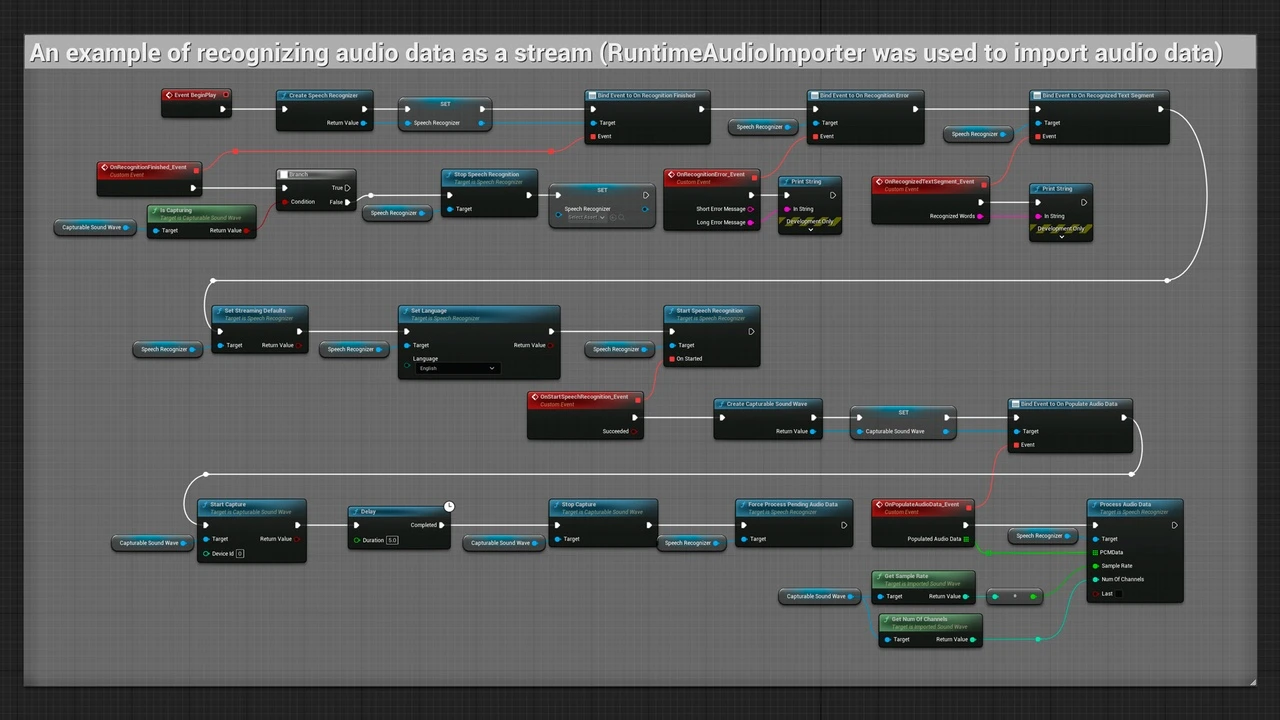The height and width of the screenshot is (720, 1280).
Task: Expand the Print String node for Recognized Words
Action: pyautogui.click(x=1061, y=237)
